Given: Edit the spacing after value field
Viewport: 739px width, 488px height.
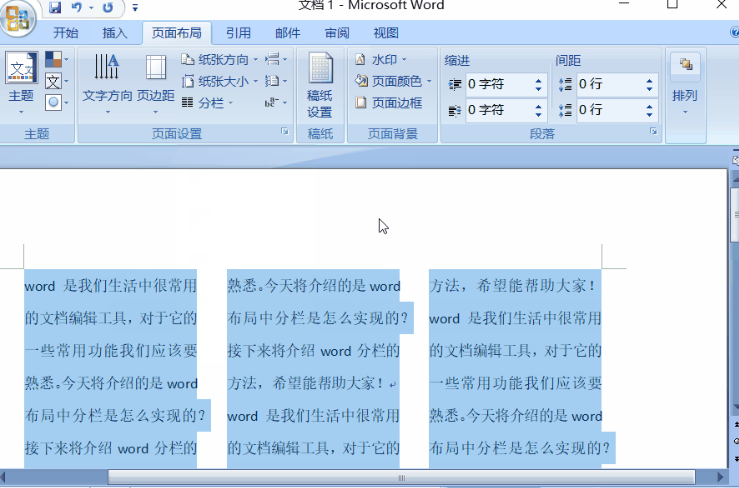Looking at the screenshot, I should [610, 110].
